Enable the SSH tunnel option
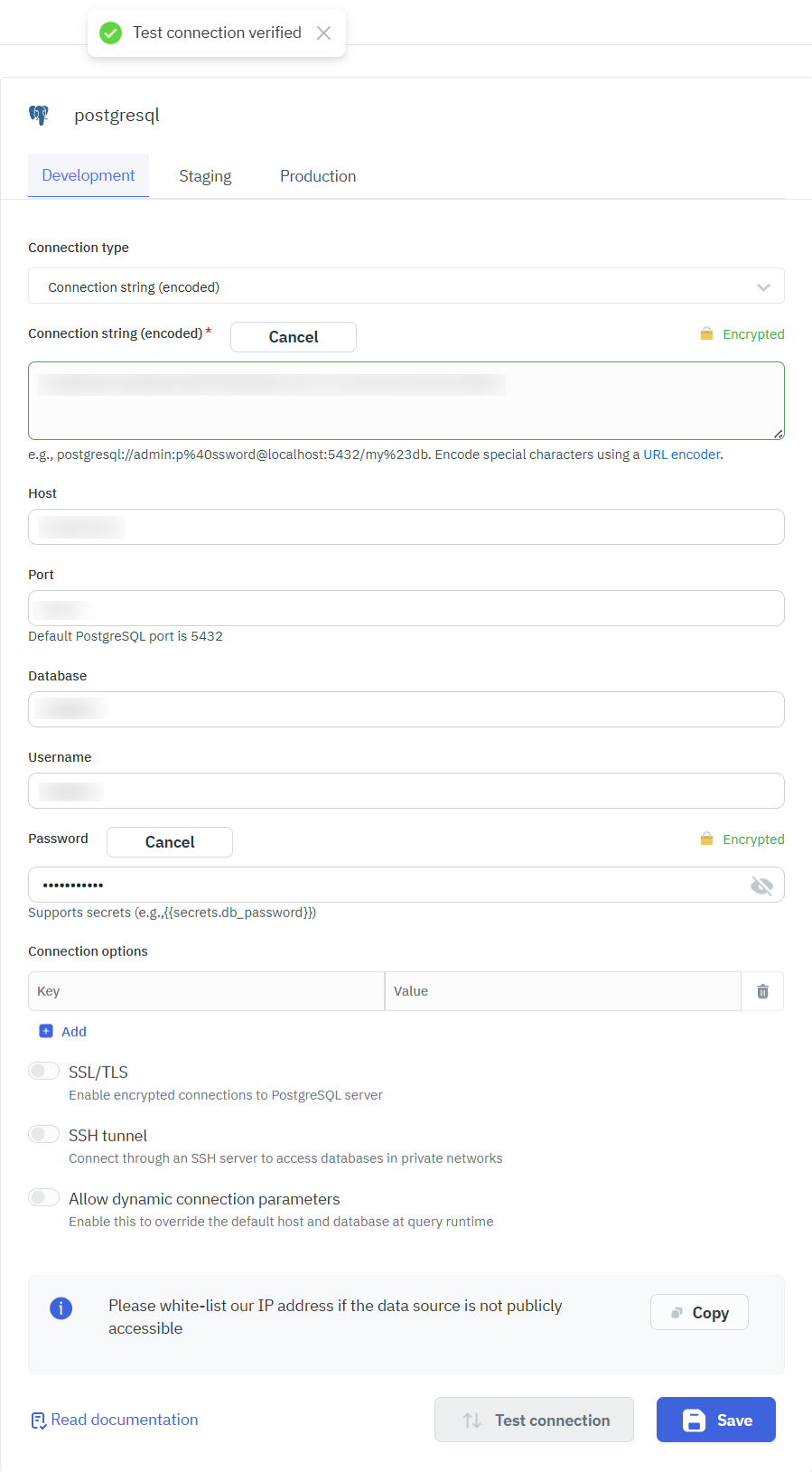The height and width of the screenshot is (1472, 812). (x=43, y=1133)
